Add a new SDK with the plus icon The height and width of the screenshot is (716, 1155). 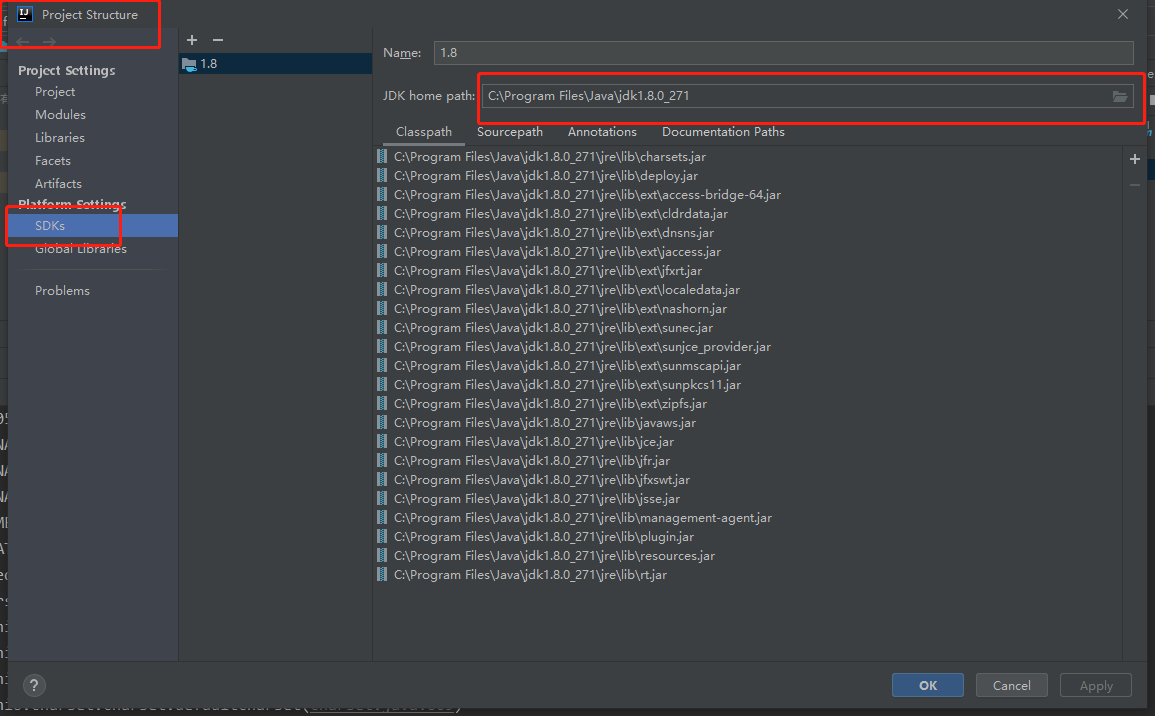(x=191, y=40)
